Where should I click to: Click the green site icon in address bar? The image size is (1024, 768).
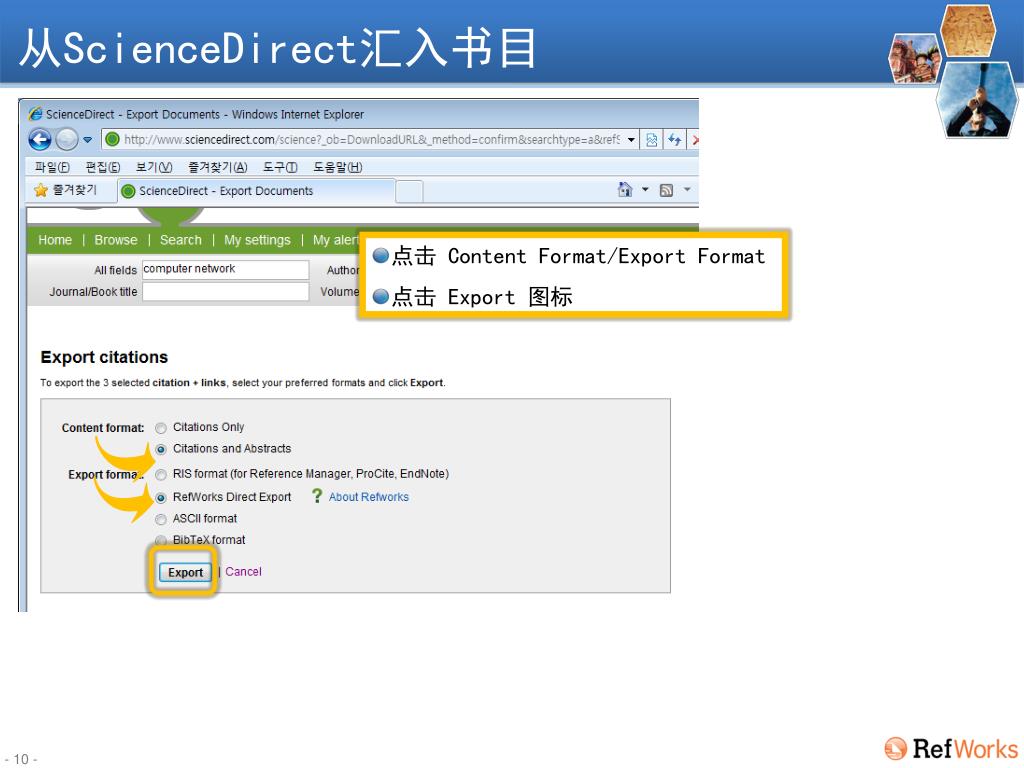(x=112, y=139)
